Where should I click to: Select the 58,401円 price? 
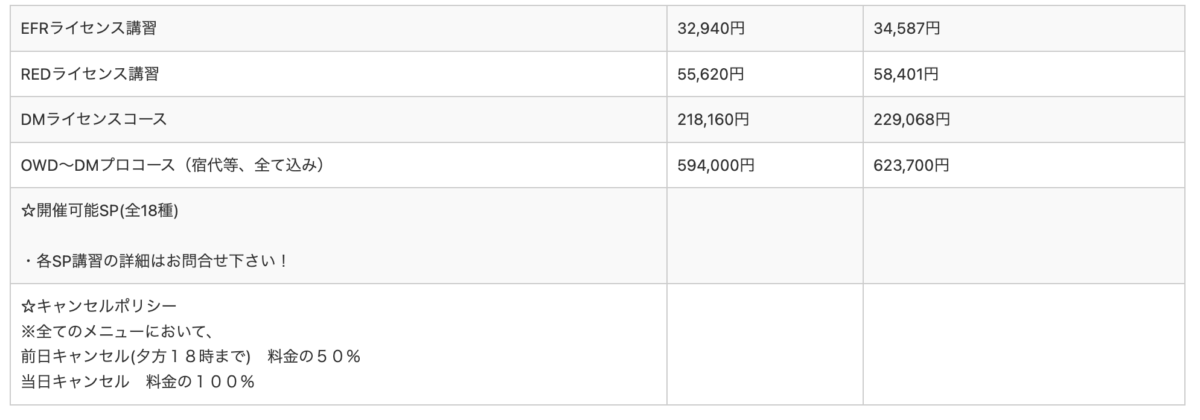pos(907,74)
